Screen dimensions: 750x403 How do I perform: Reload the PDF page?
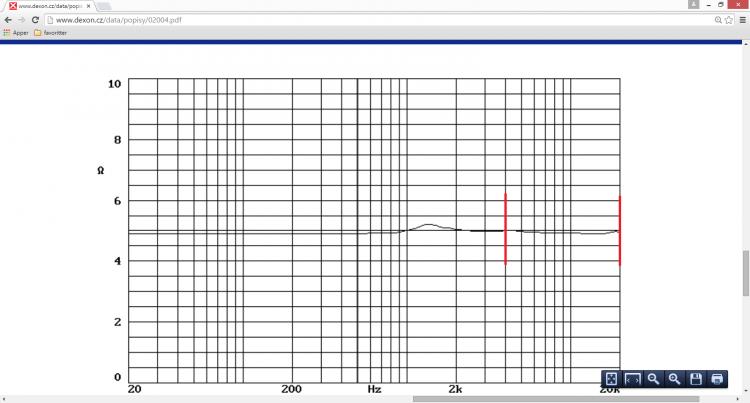click(x=35, y=20)
